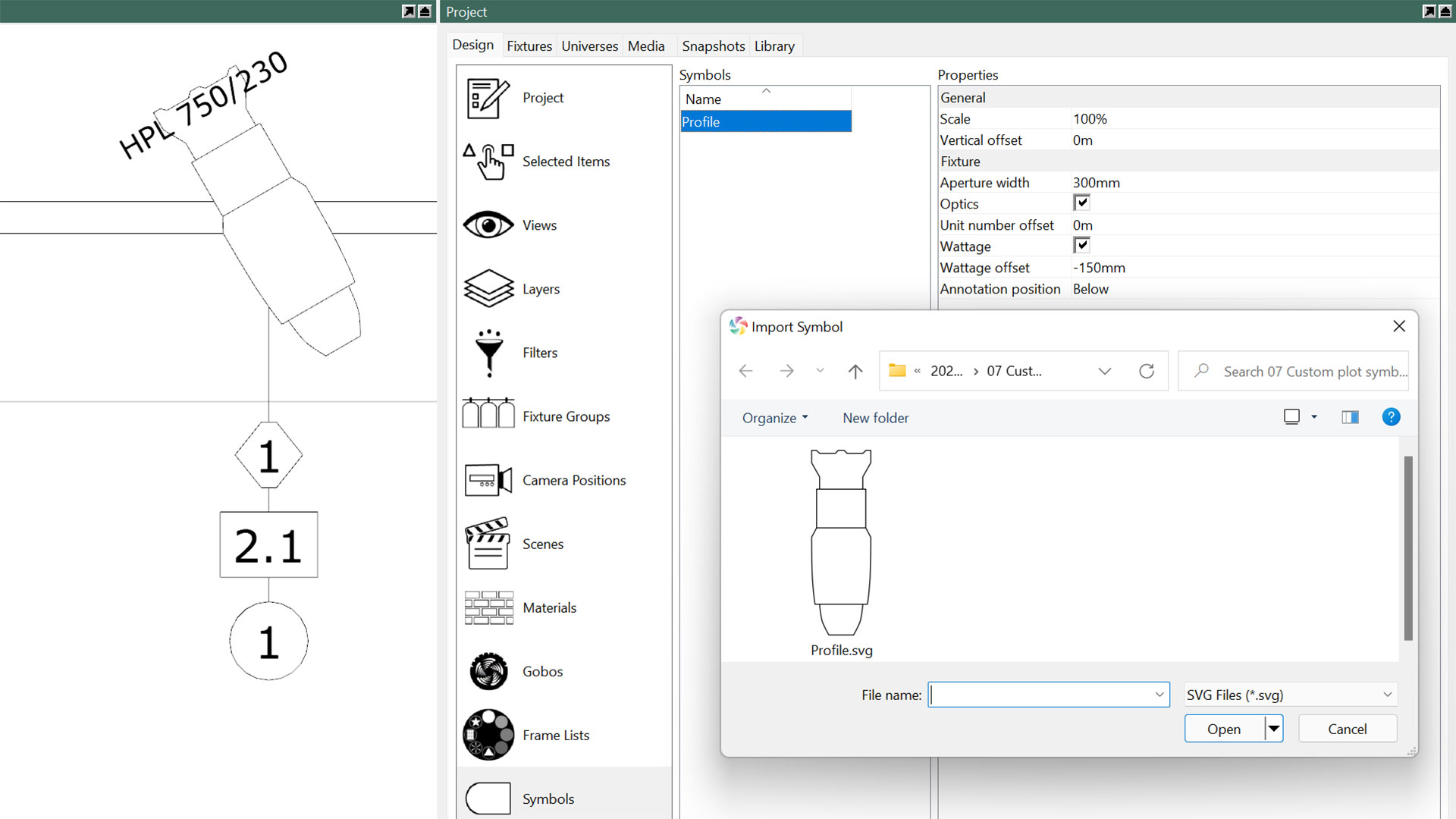Image resolution: width=1456 pixels, height=819 pixels.
Task: Open the Symbols section icon
Action: 488,799
